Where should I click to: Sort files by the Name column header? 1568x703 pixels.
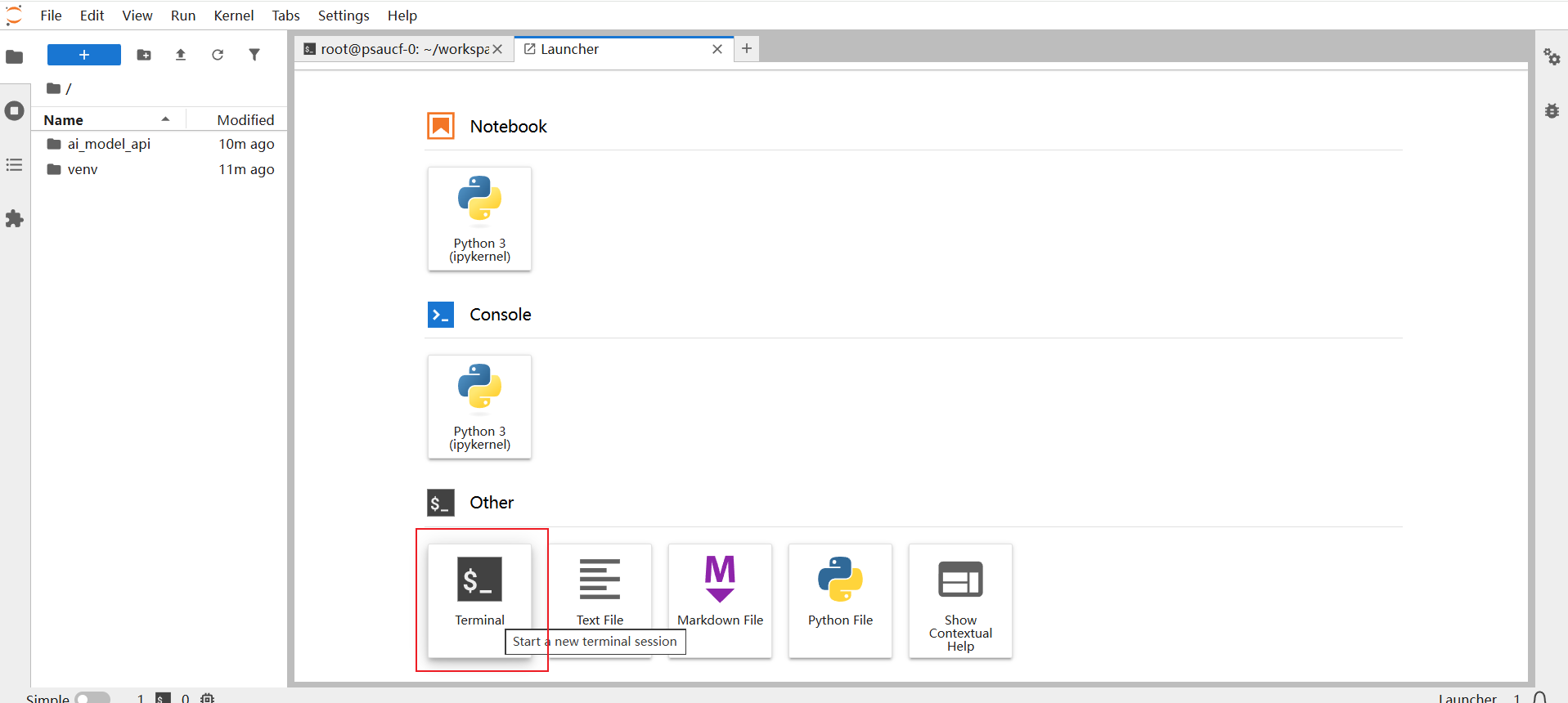click(x=108, y=119)
